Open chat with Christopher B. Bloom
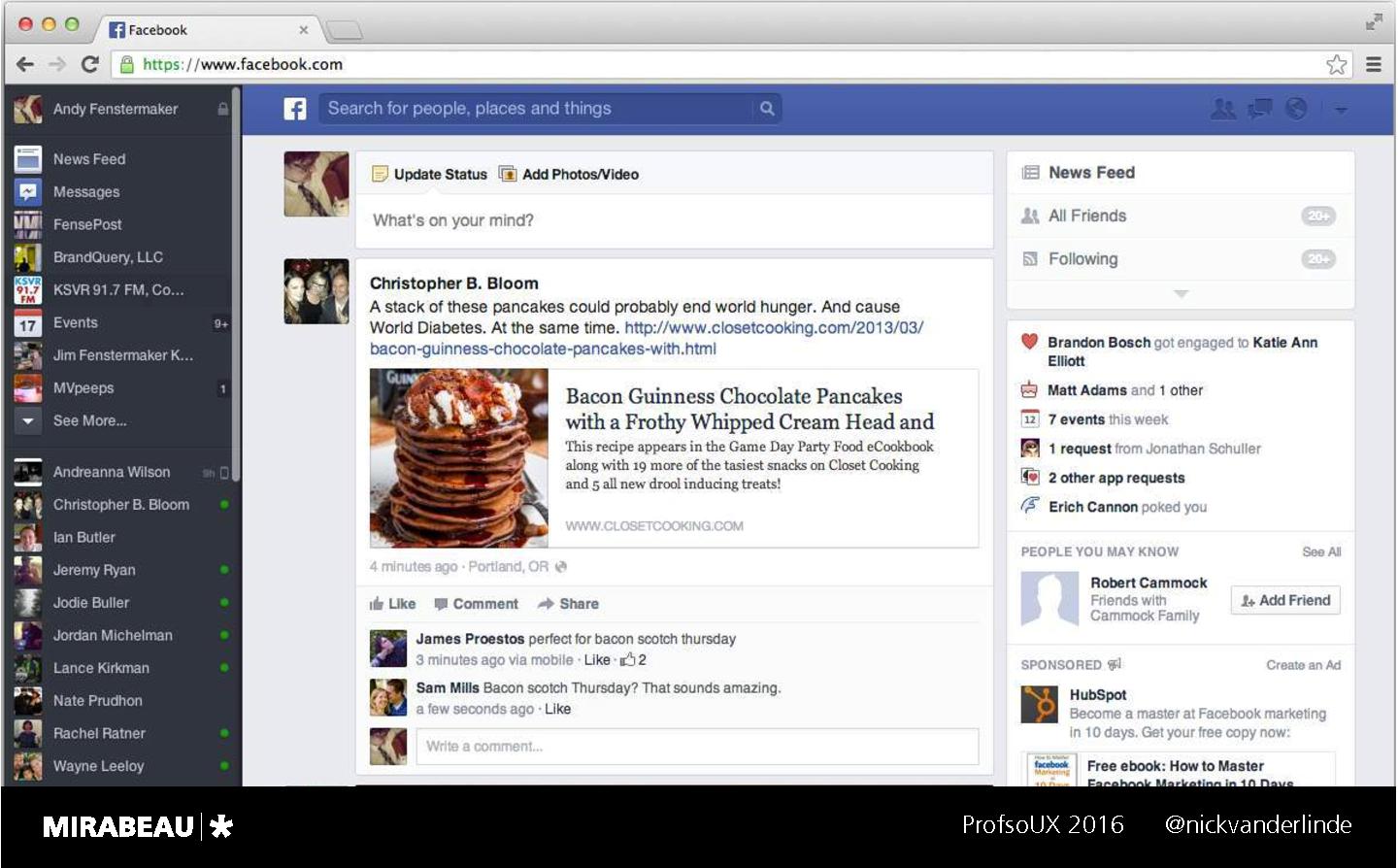 click(121, 505)
